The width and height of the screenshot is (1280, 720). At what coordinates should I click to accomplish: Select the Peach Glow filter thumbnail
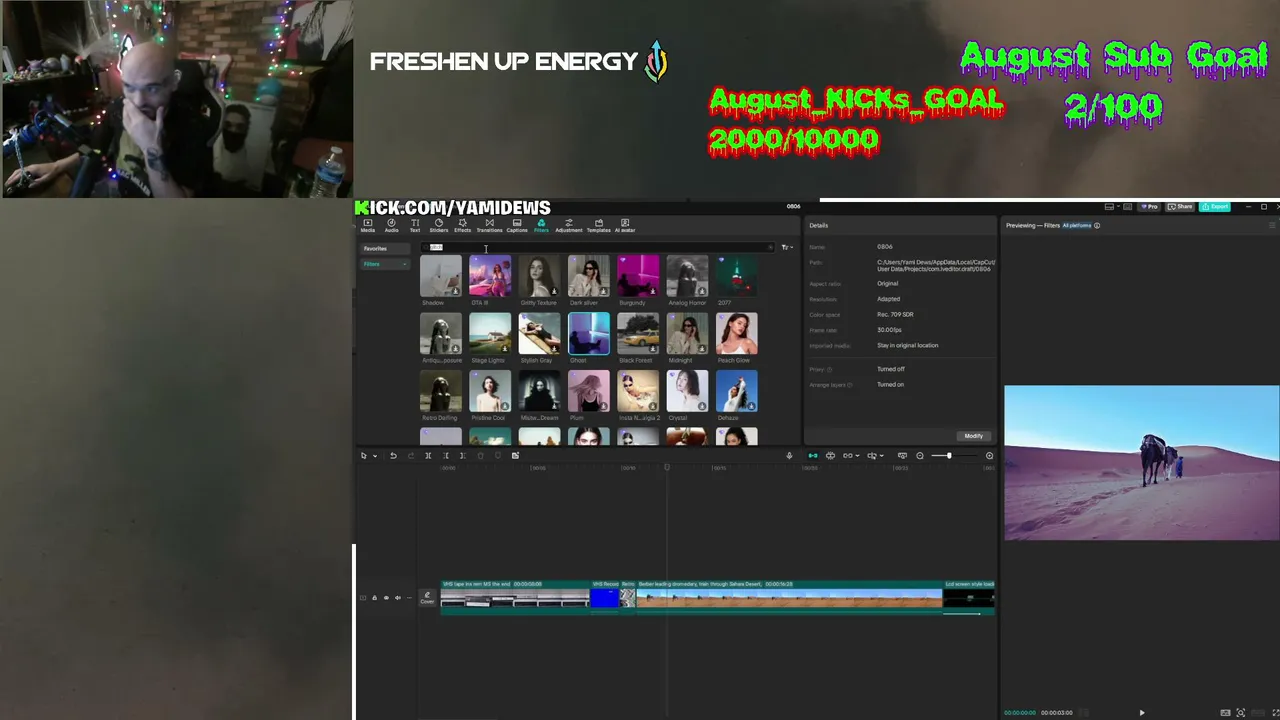pyautogui.click(x=737, y=333)
